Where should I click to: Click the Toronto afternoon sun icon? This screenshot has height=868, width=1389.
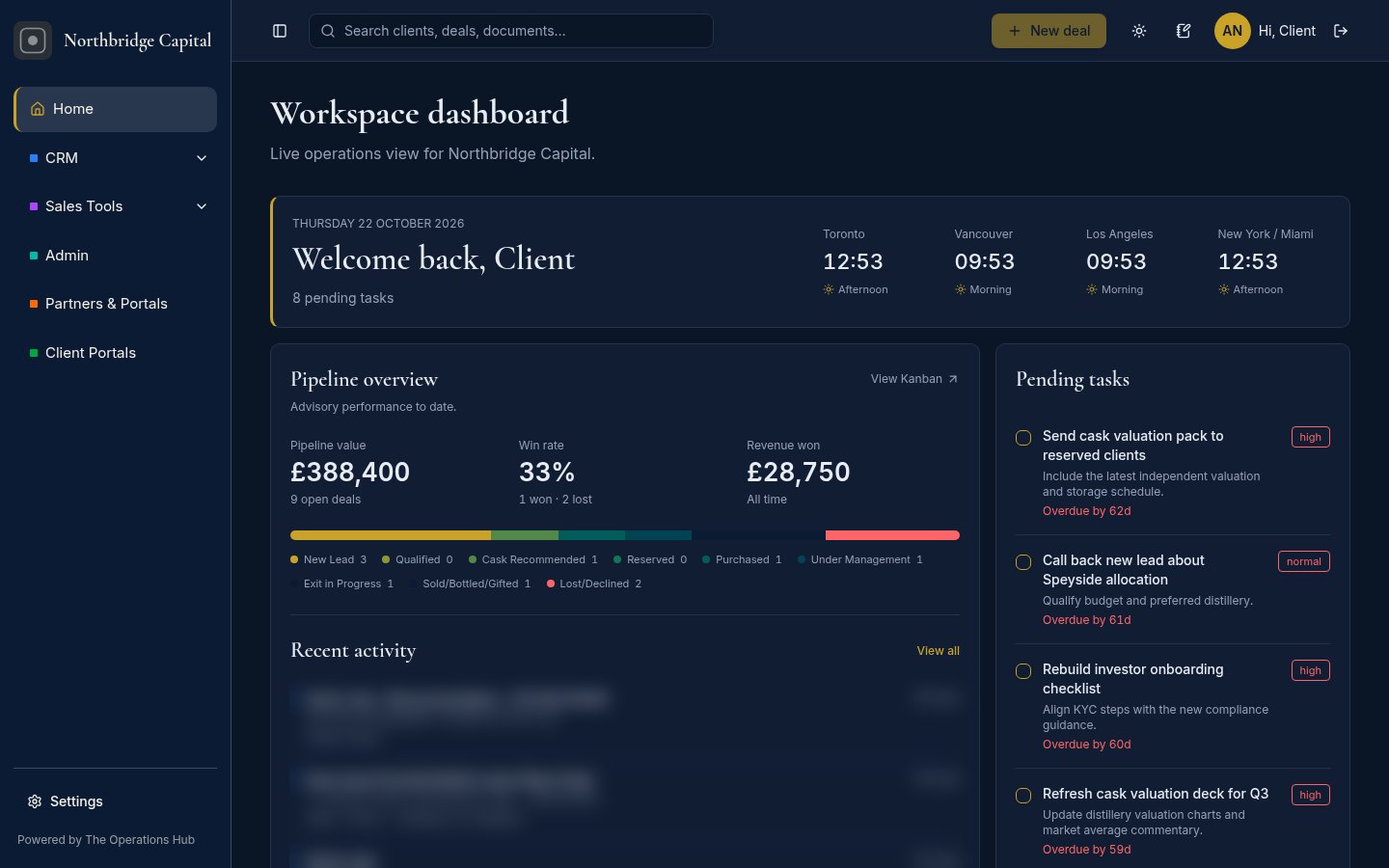click(829, 289)
